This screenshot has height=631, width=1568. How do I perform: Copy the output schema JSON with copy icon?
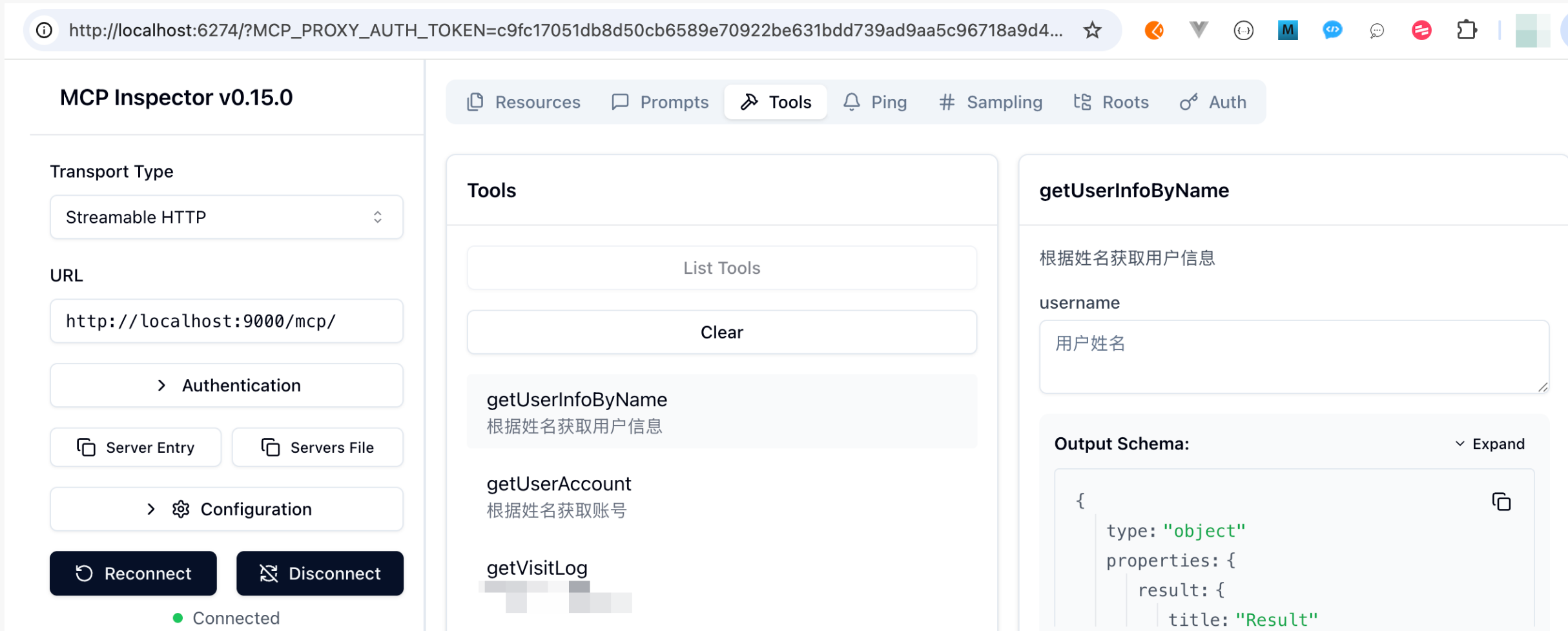click(x=1501, y=502)
